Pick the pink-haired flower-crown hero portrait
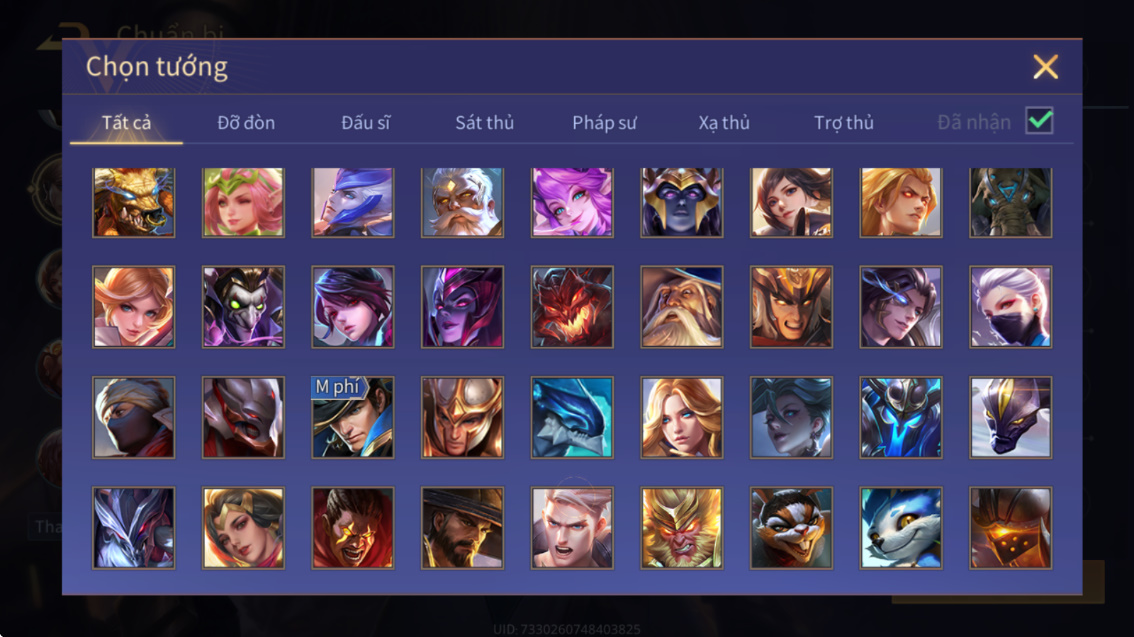Viewport: 1134px width, 637px height. (243, 202)
